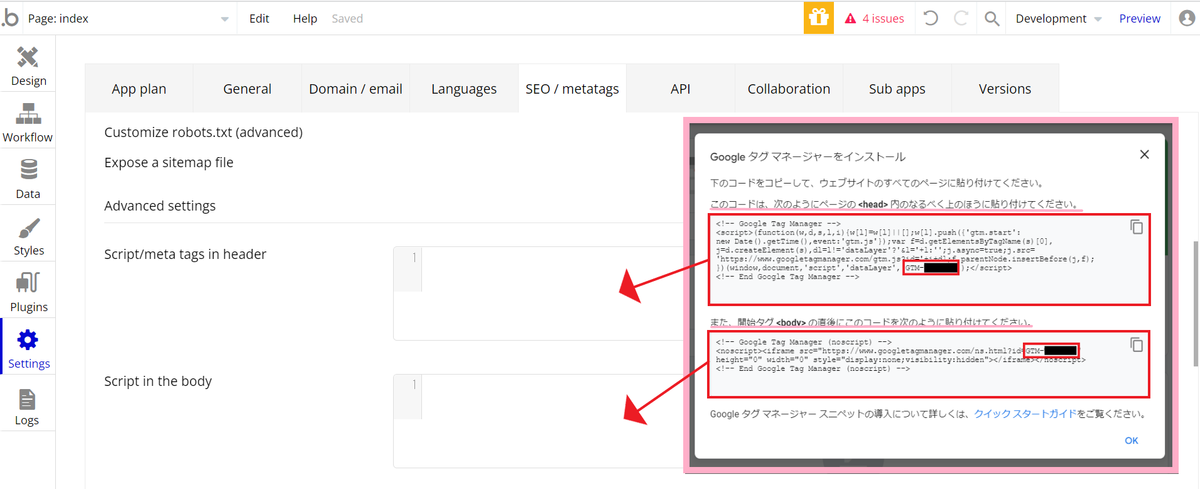Click the 4 issues warning button

(x=874, y=18)
